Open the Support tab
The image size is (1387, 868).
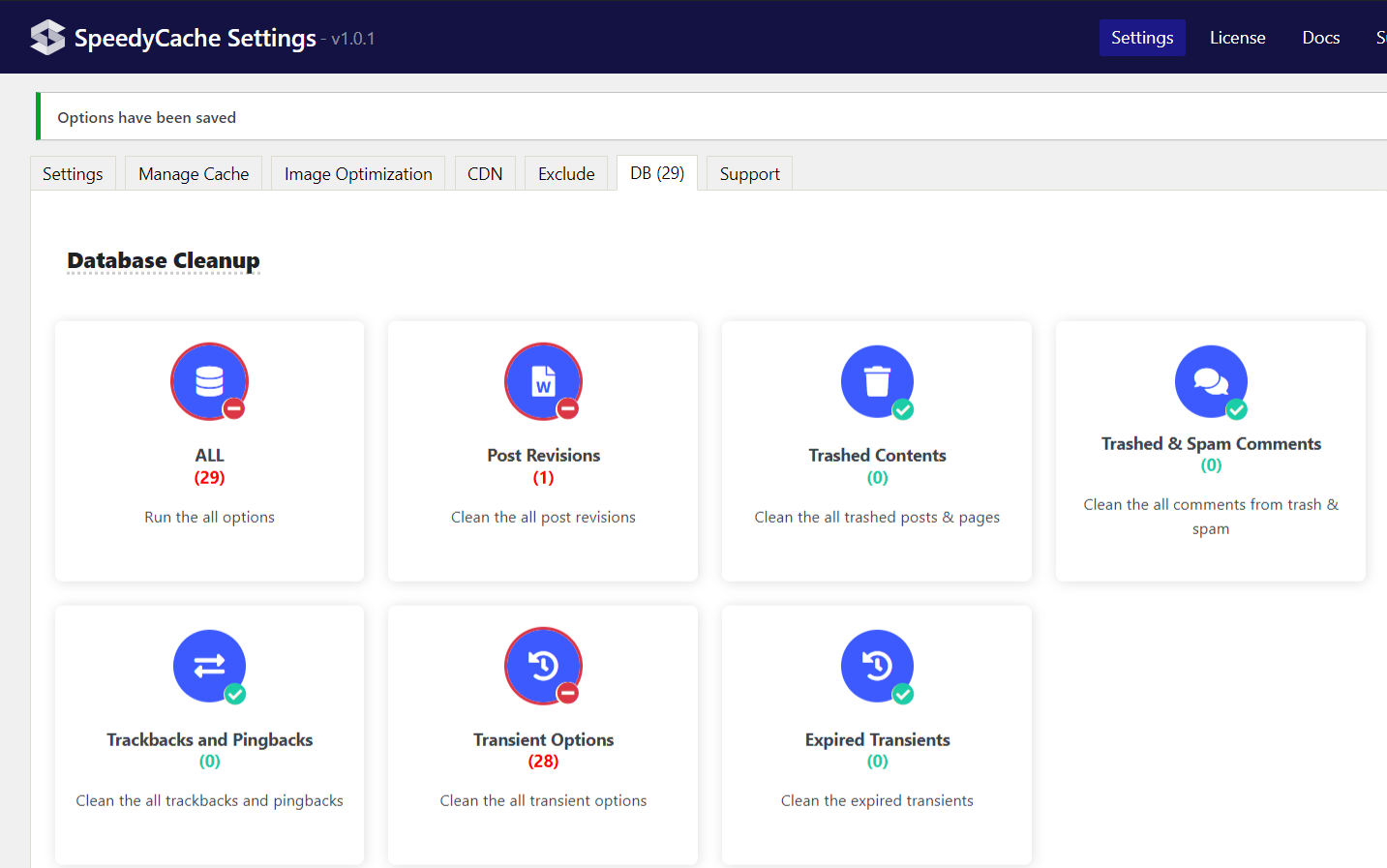coord(749,173)
